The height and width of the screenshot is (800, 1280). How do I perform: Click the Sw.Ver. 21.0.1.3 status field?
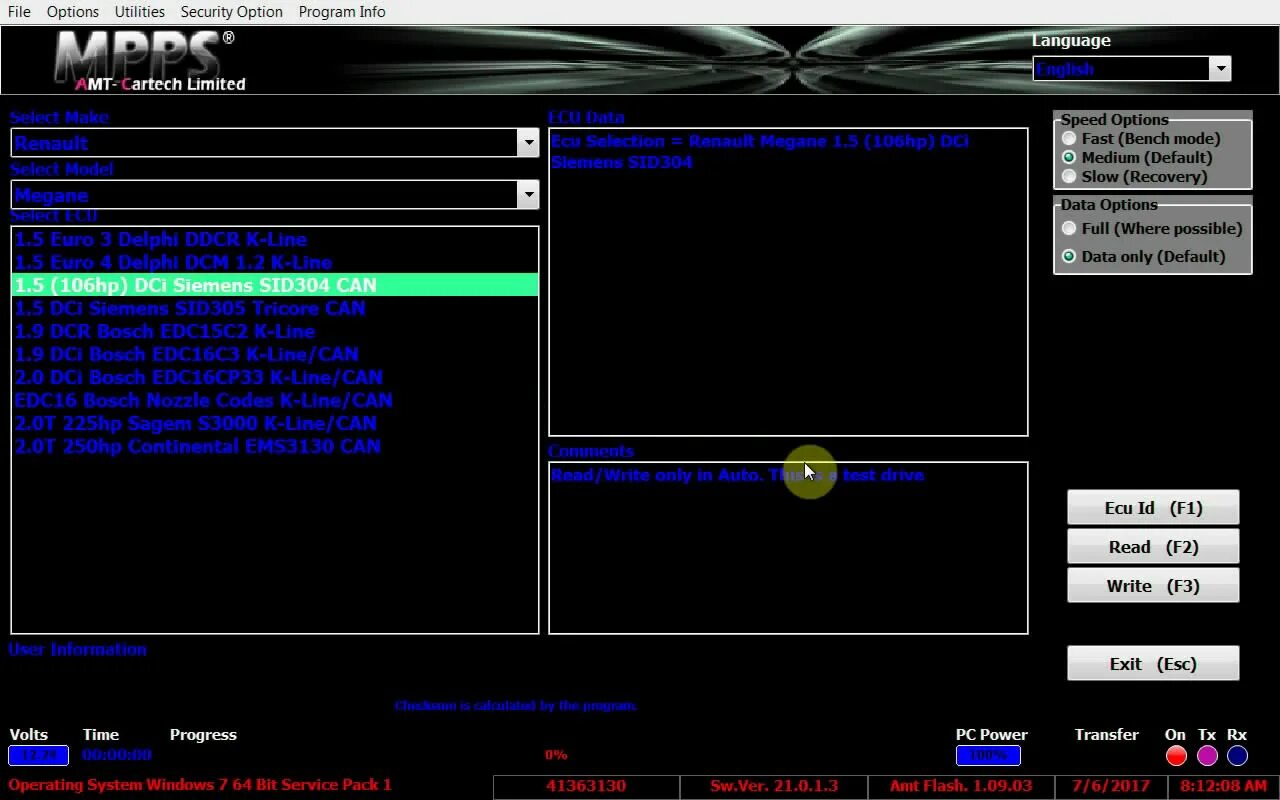tap(773, 786)
